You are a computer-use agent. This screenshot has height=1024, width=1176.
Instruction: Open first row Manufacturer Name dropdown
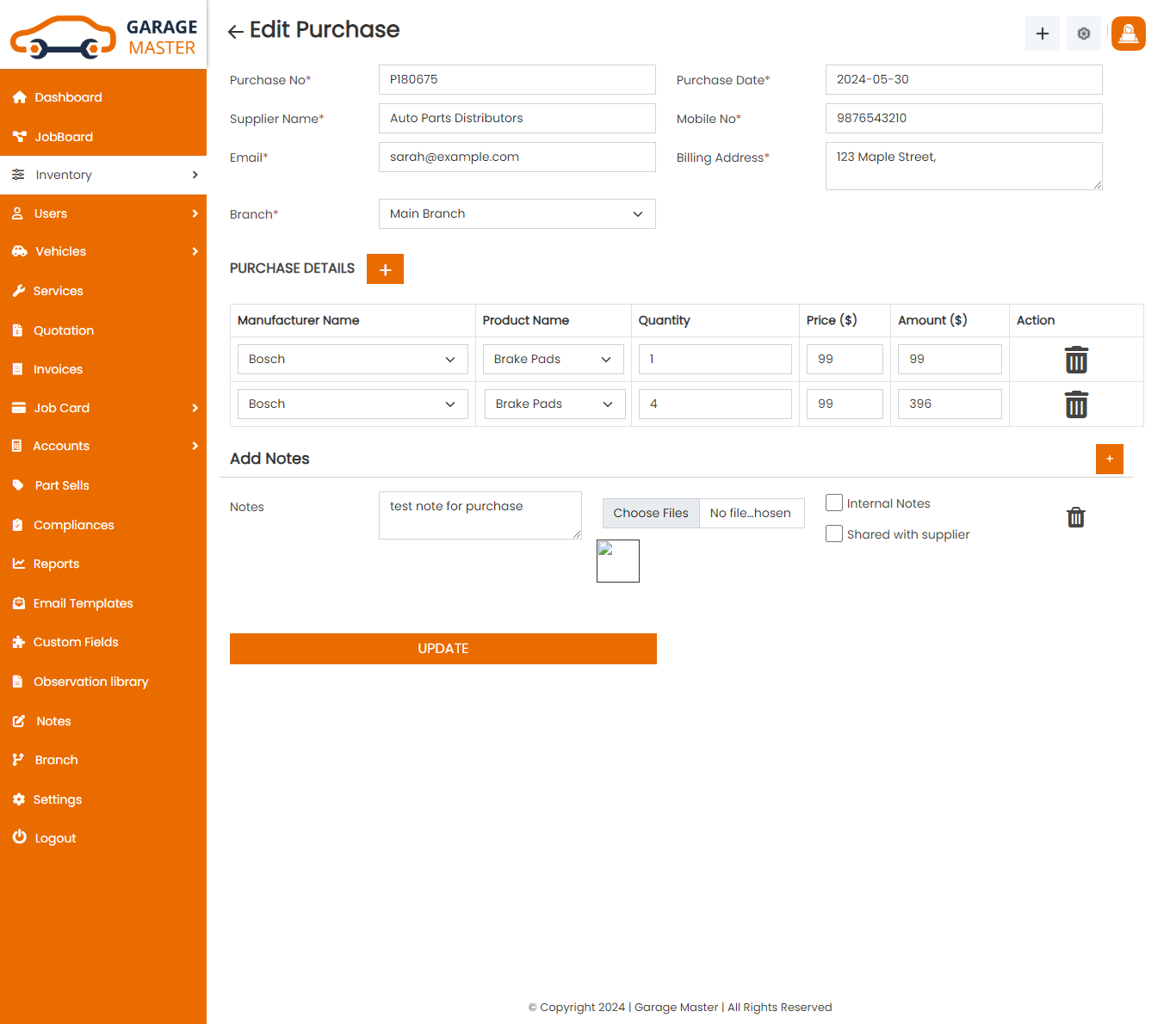click(x=352, y=360)
